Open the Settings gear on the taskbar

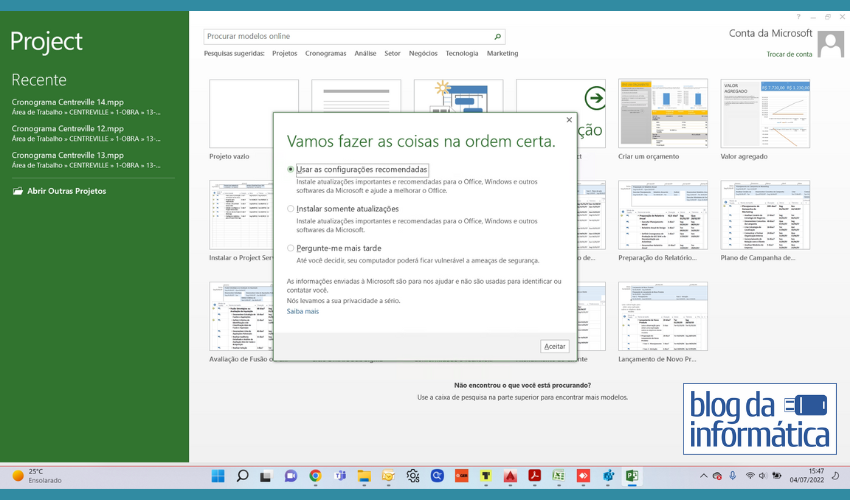pyautogui.click(x=413, y=476)
